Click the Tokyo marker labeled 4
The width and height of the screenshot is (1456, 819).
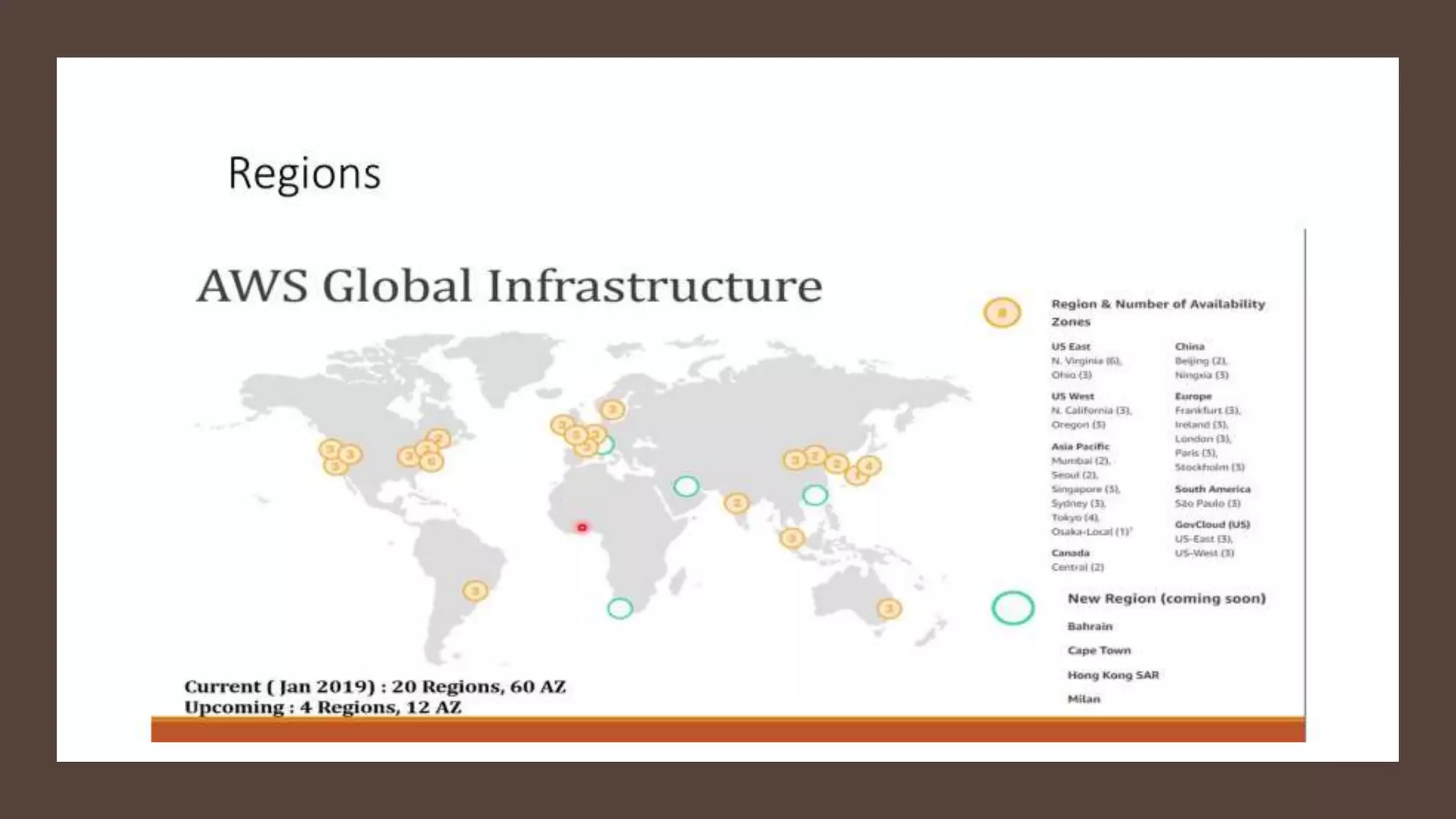[869, 466]
